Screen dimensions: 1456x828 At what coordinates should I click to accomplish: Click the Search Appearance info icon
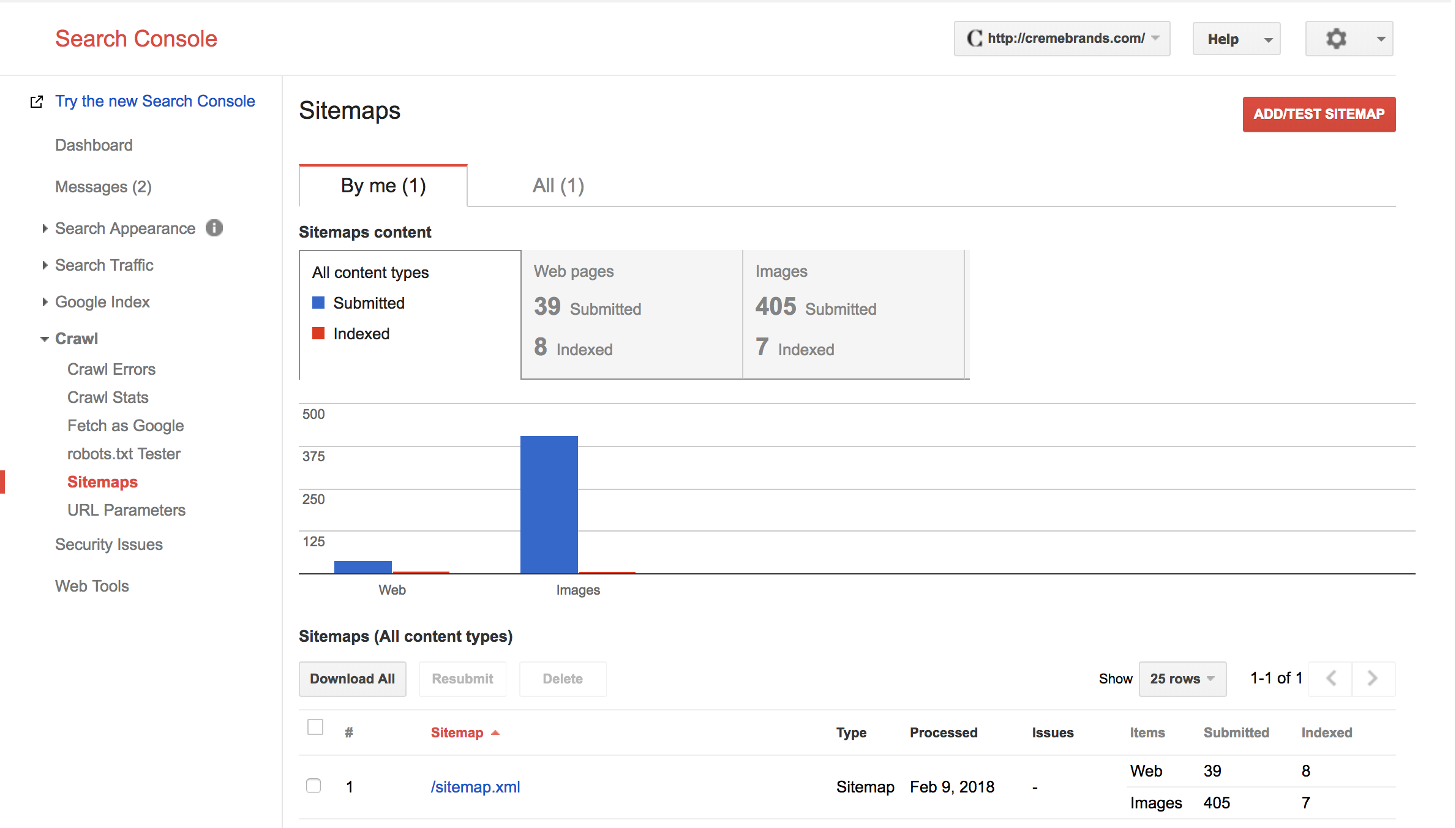tap(214, 228)
